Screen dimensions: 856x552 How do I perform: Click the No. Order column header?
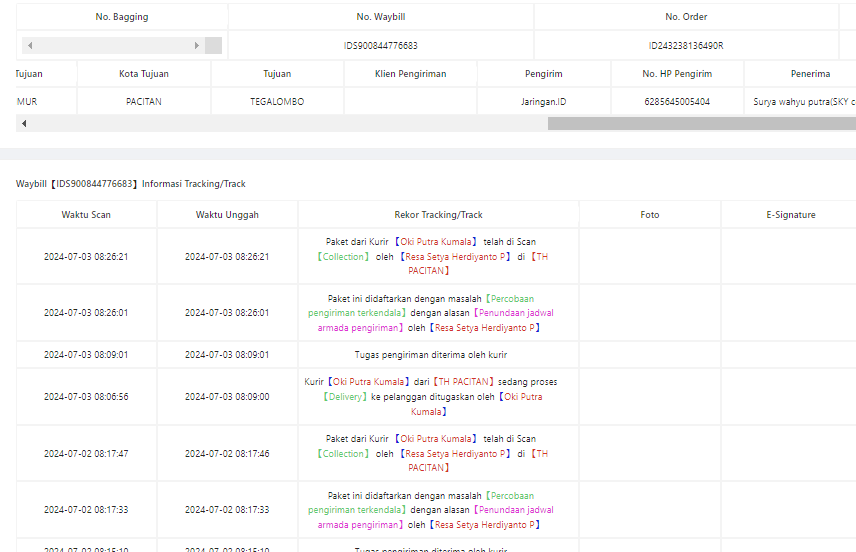686,17
